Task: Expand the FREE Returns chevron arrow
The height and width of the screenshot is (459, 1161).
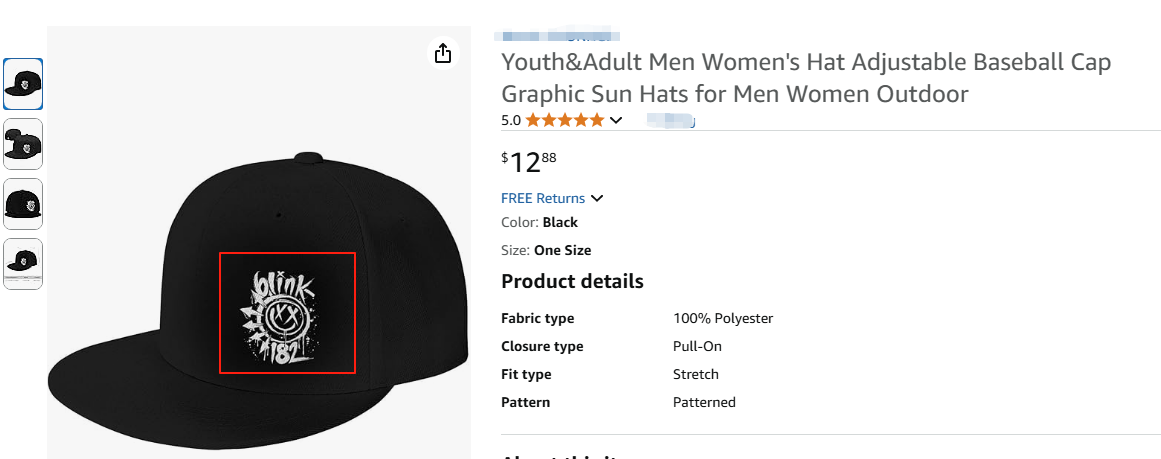Action: pyautogui.click(x=597, y=198)
